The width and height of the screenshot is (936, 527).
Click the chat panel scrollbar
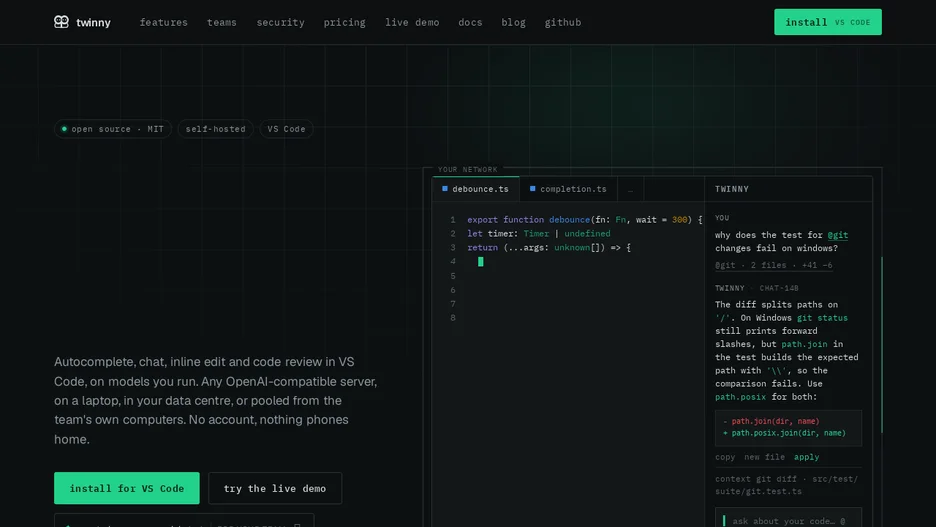coord(882,344)
